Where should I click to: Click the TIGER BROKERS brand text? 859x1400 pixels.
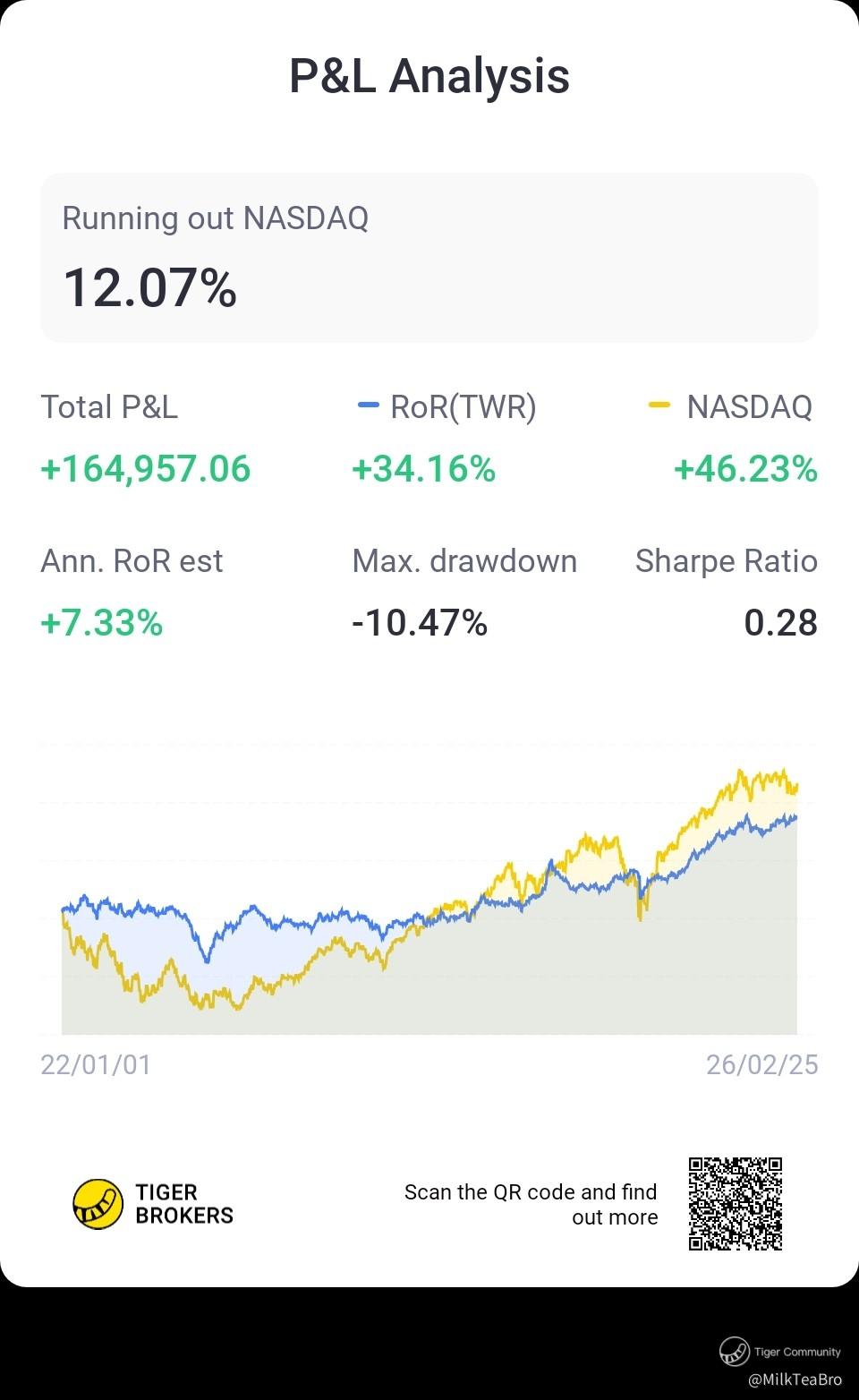tap(184, 1204)
